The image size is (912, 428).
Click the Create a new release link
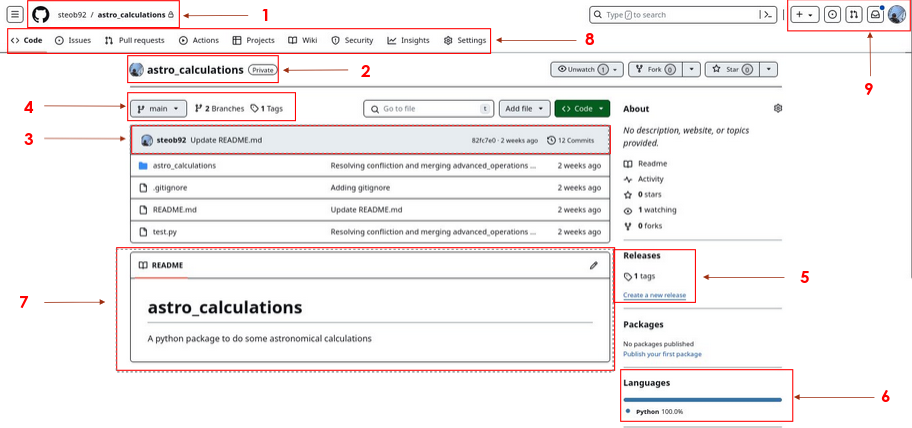(x=654, y=295)
